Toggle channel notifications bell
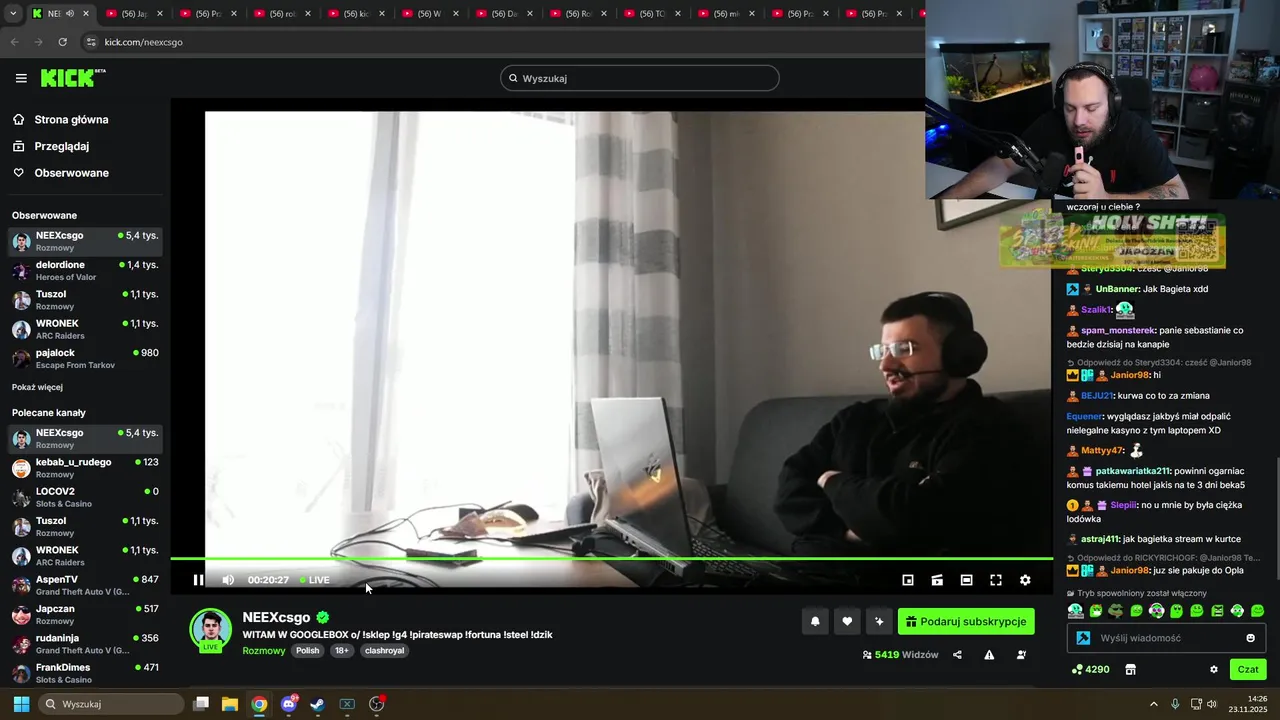Screen dimensions: 1280x720 815,621
